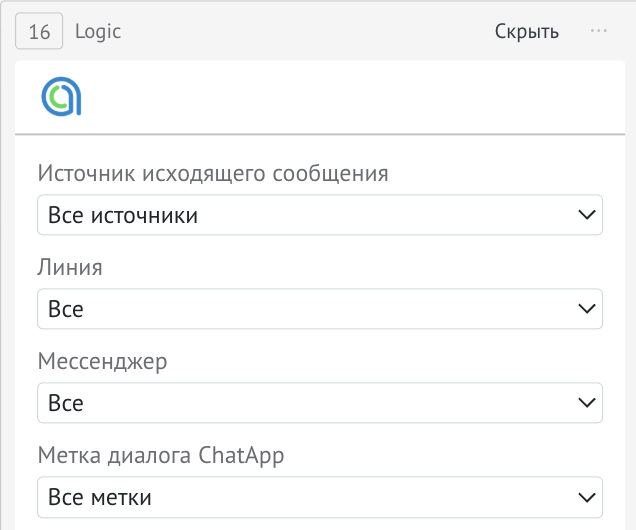Click the Мессенджер field label
Viewport: 636px width, 530px height.
click(102, 361)
